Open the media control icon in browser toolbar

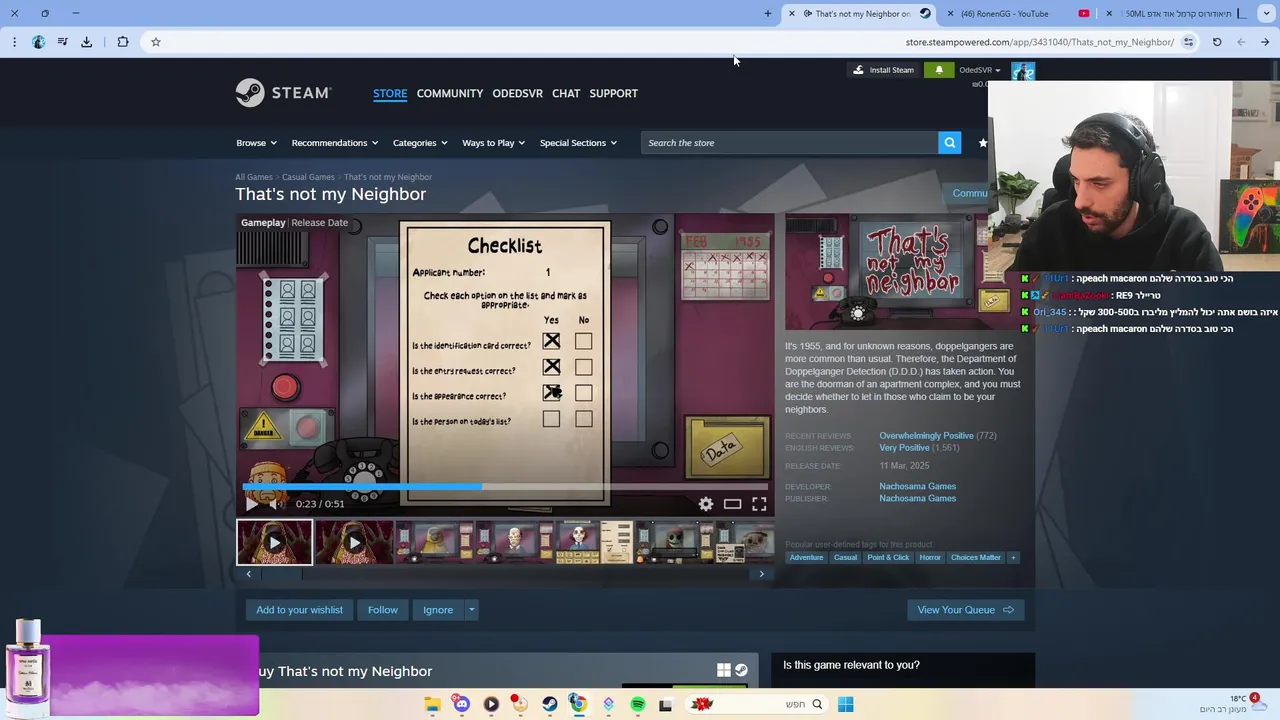pyautogui.click(x=63, y=42)
